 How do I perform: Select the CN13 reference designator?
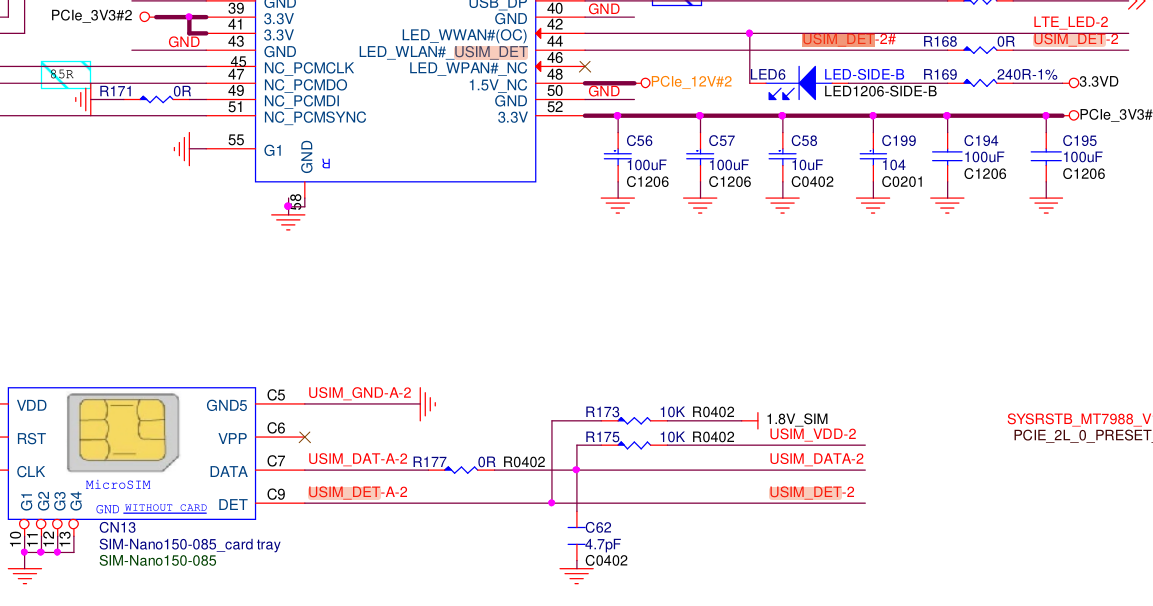(117, 527)
